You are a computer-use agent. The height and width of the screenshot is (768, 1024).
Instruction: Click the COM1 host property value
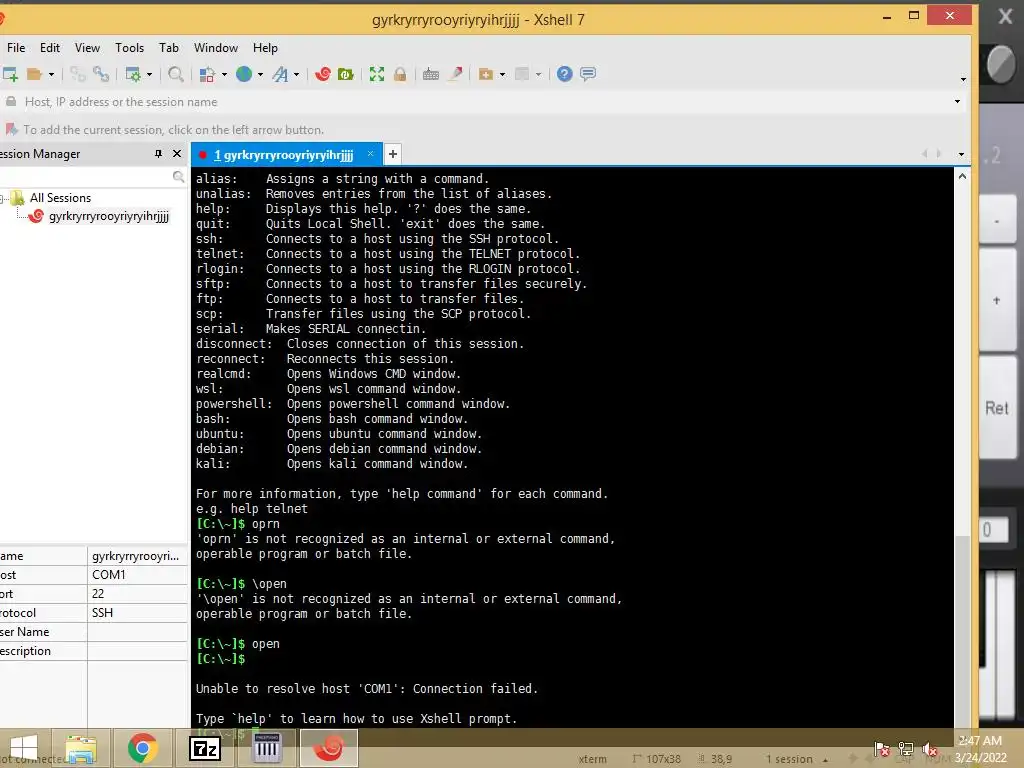108,575
